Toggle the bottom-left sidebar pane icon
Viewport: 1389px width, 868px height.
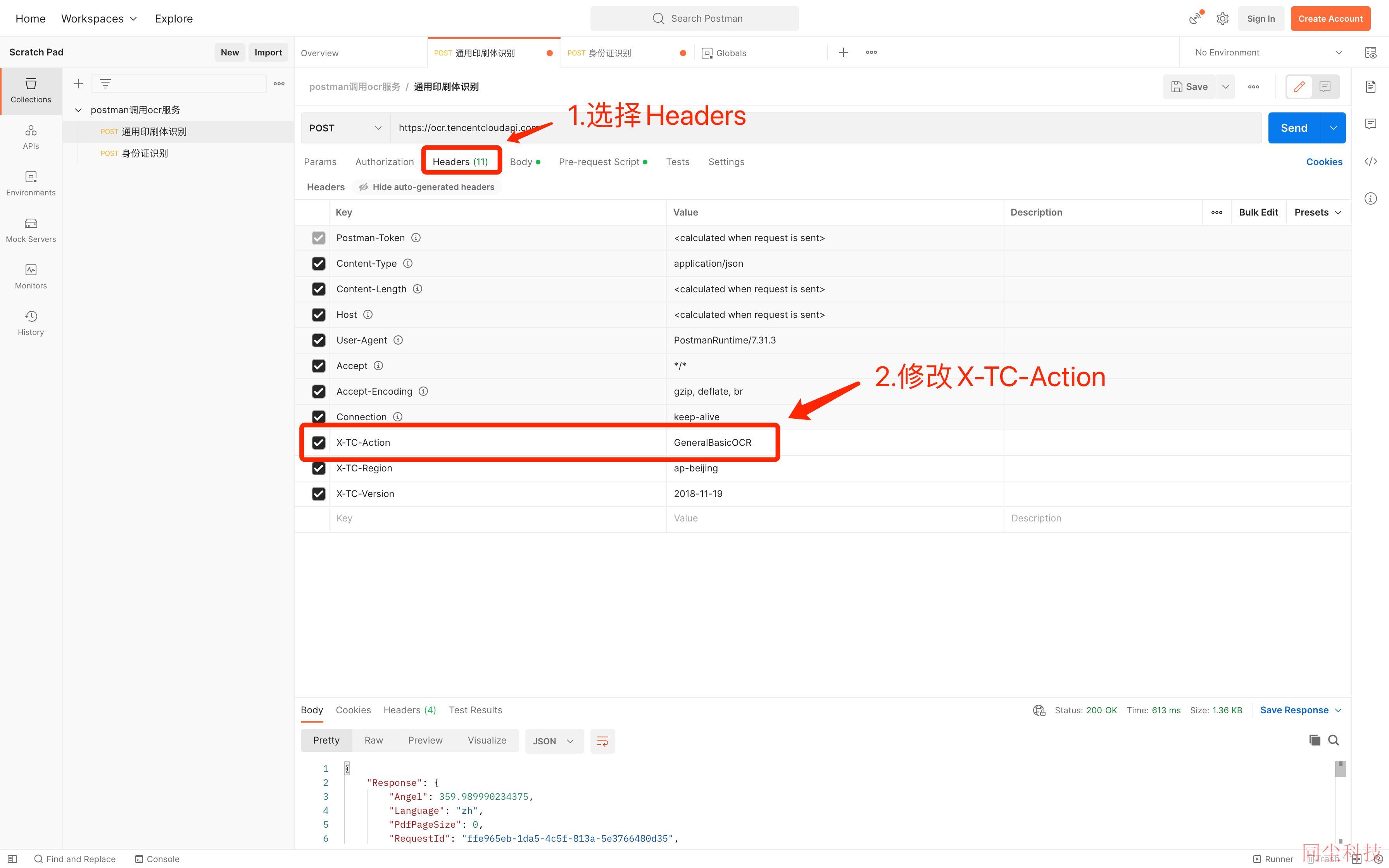coord(12,859)
